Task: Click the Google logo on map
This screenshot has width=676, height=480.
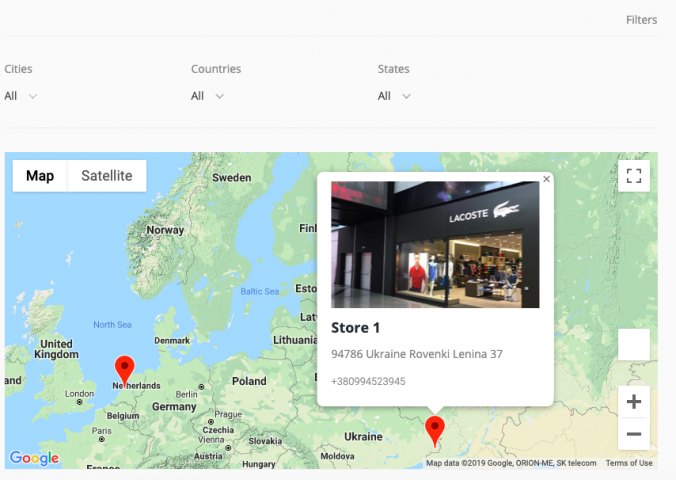Action: click(x=34, y=458)
